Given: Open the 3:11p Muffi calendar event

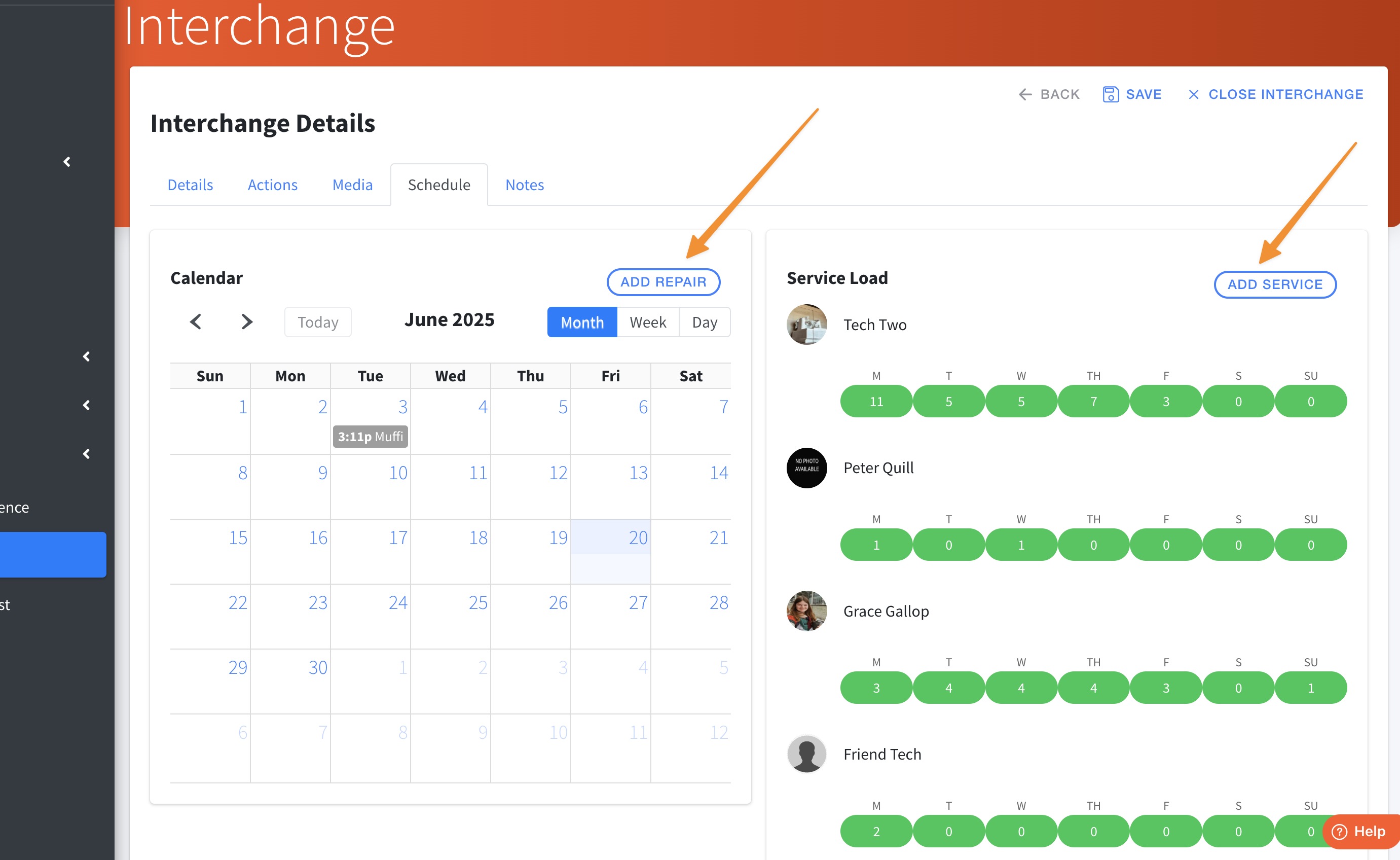Looking at the screenshot, I should pyautogui.click(x=370, y=436).
